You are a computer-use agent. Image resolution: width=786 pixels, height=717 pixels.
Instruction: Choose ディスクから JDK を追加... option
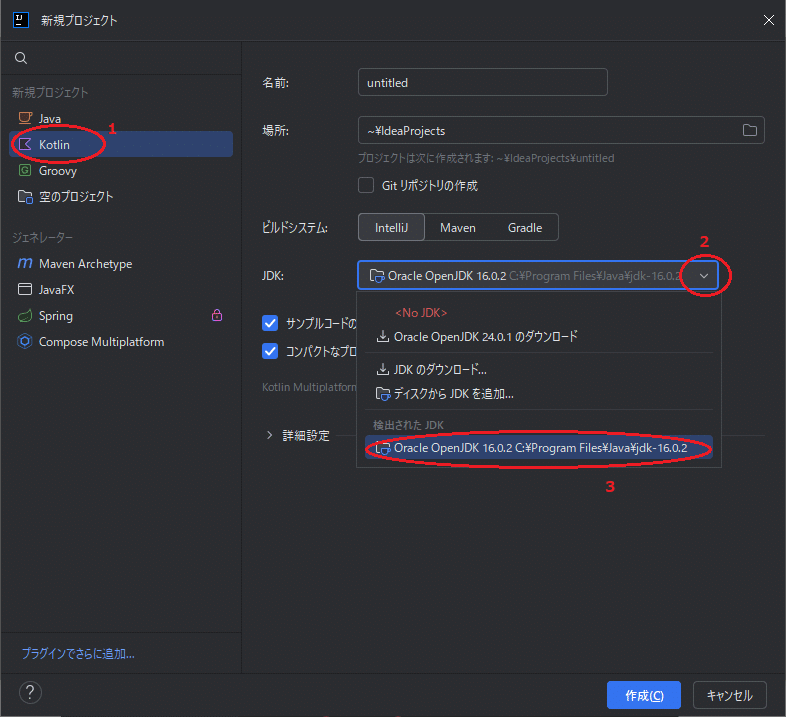point(539,394)
